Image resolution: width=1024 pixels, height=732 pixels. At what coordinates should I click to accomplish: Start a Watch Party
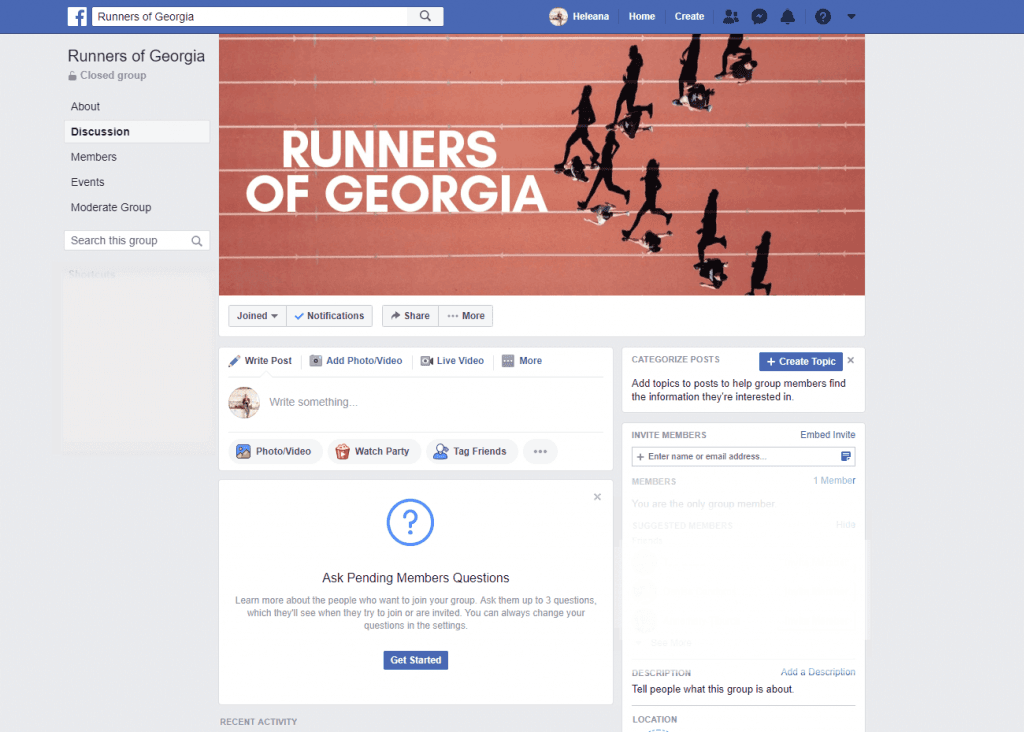pyautogui.click(x=374, y=451)
